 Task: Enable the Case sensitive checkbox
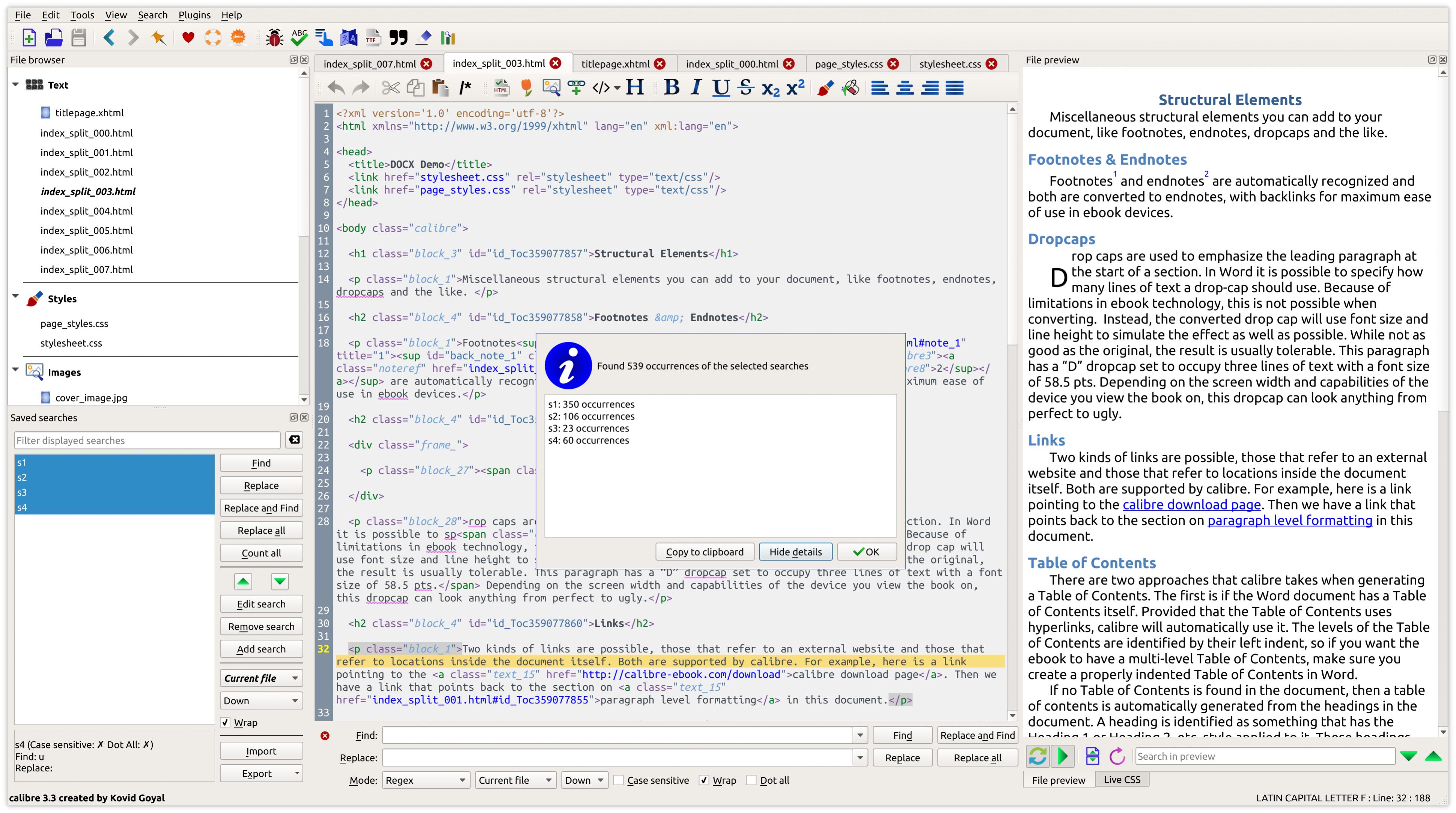619,780
